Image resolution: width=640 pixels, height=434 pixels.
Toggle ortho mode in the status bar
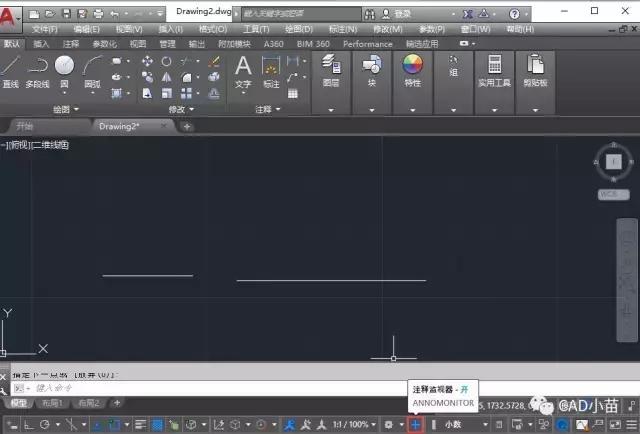tap(29, 425)
